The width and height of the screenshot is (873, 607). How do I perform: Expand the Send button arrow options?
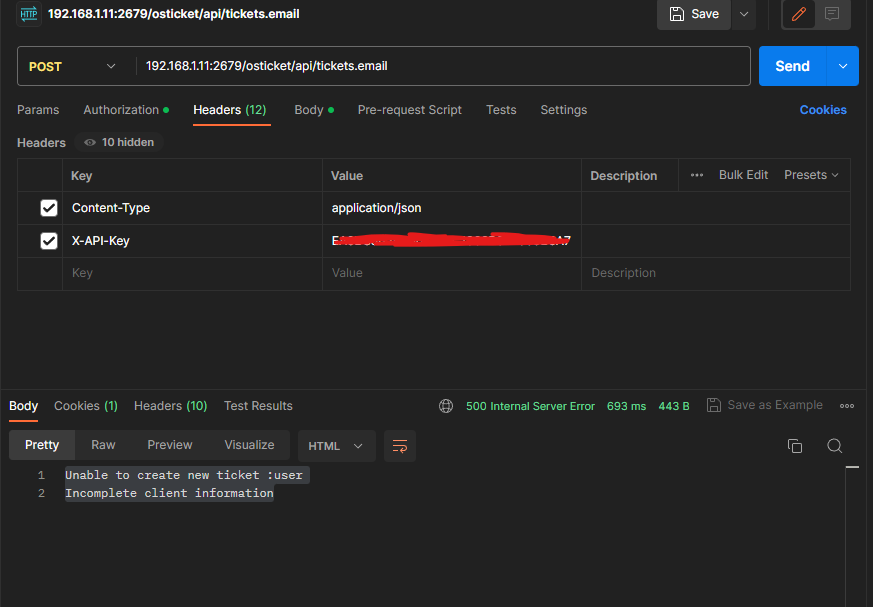point(842,66)
